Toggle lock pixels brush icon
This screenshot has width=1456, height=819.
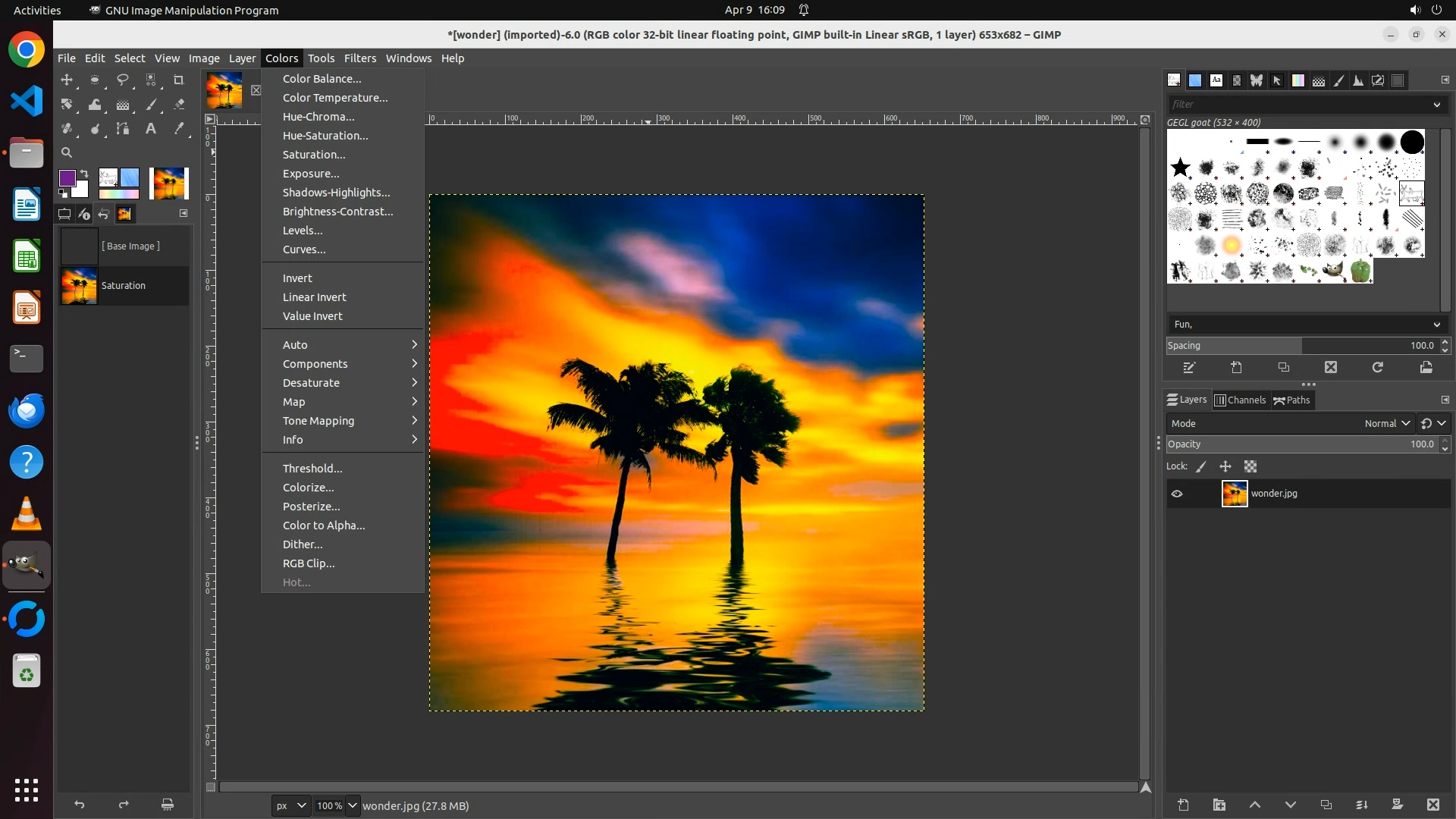click(1201, 467)
